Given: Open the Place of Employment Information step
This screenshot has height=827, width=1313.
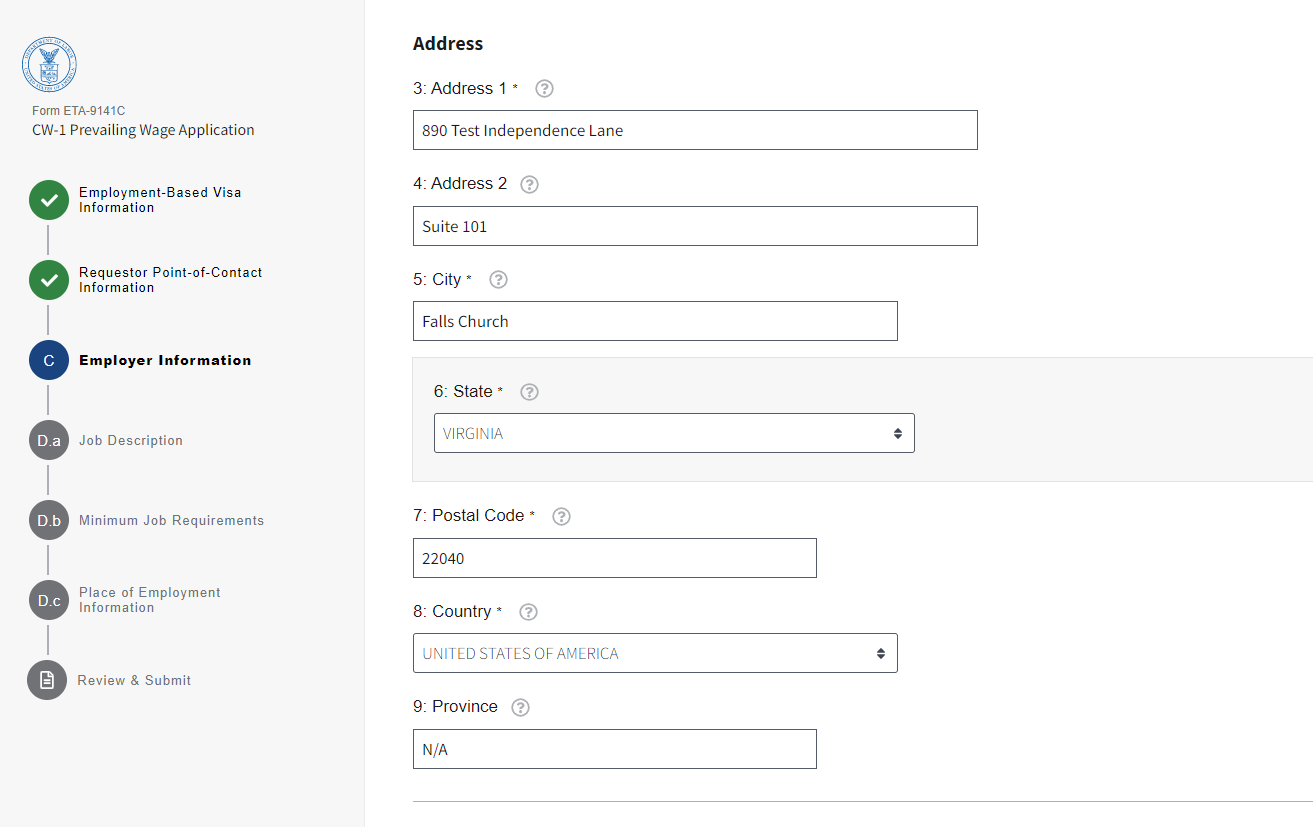Looking at the screenshot, I should [150, 600].
